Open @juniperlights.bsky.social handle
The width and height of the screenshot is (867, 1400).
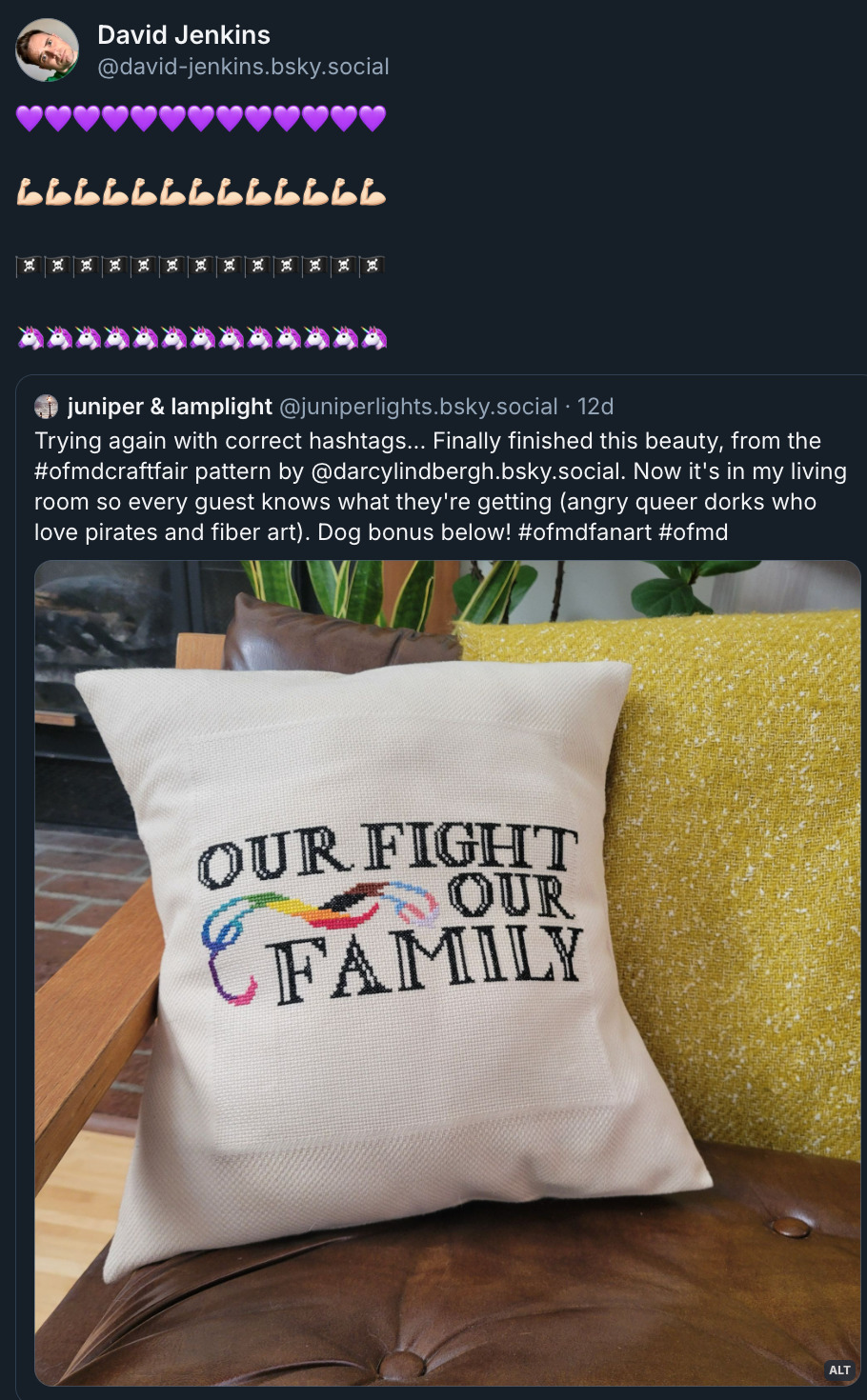[417, 407]
